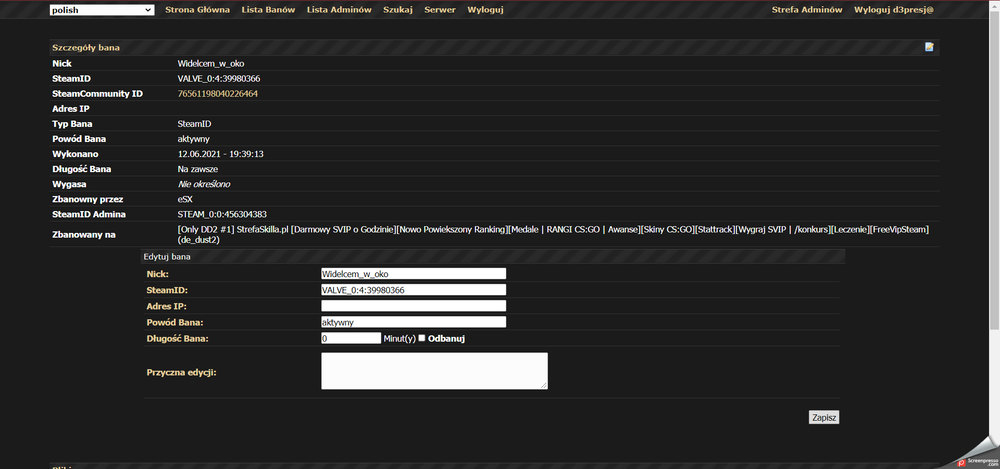The image size is (1000, 469).
Task: Open the Szukaj menu item
Action: tap(398, 10)
